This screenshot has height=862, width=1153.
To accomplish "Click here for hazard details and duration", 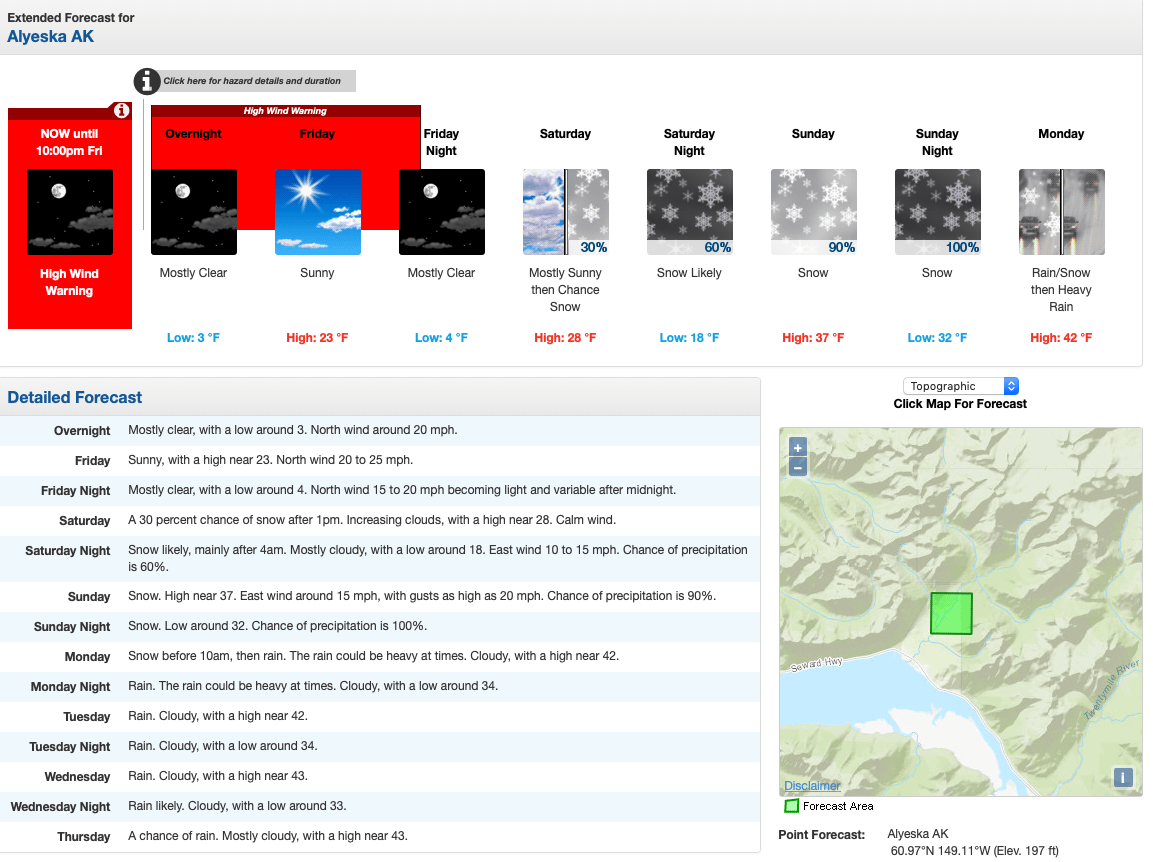I will 251,81.
